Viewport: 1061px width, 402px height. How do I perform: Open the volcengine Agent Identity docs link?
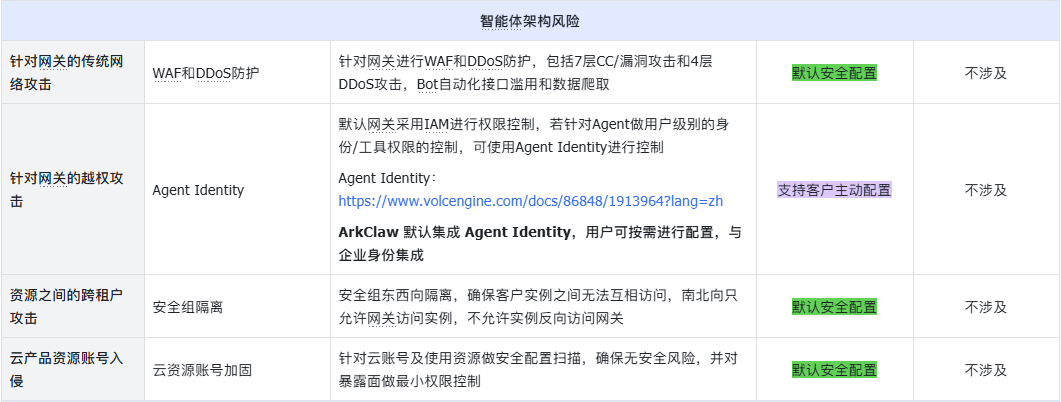(530, 201)
